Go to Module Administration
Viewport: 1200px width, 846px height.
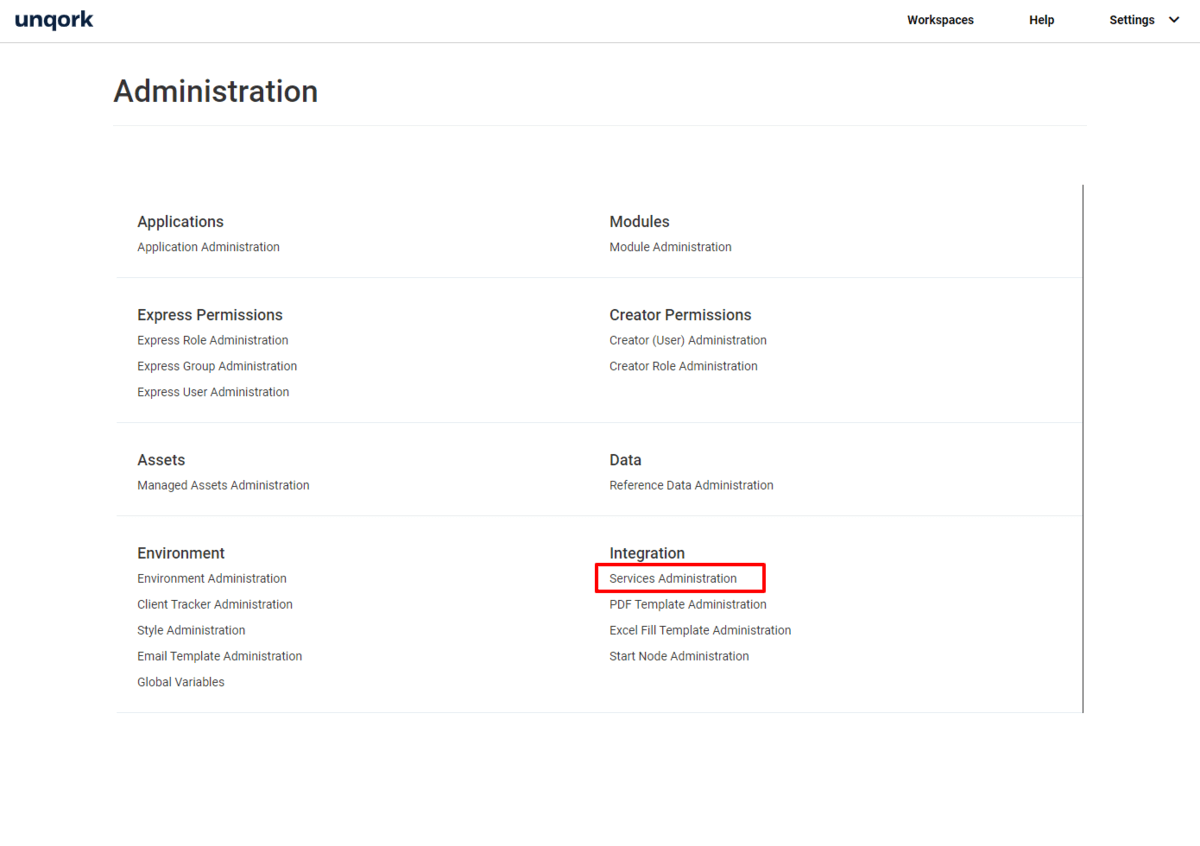tap(670, 247)
